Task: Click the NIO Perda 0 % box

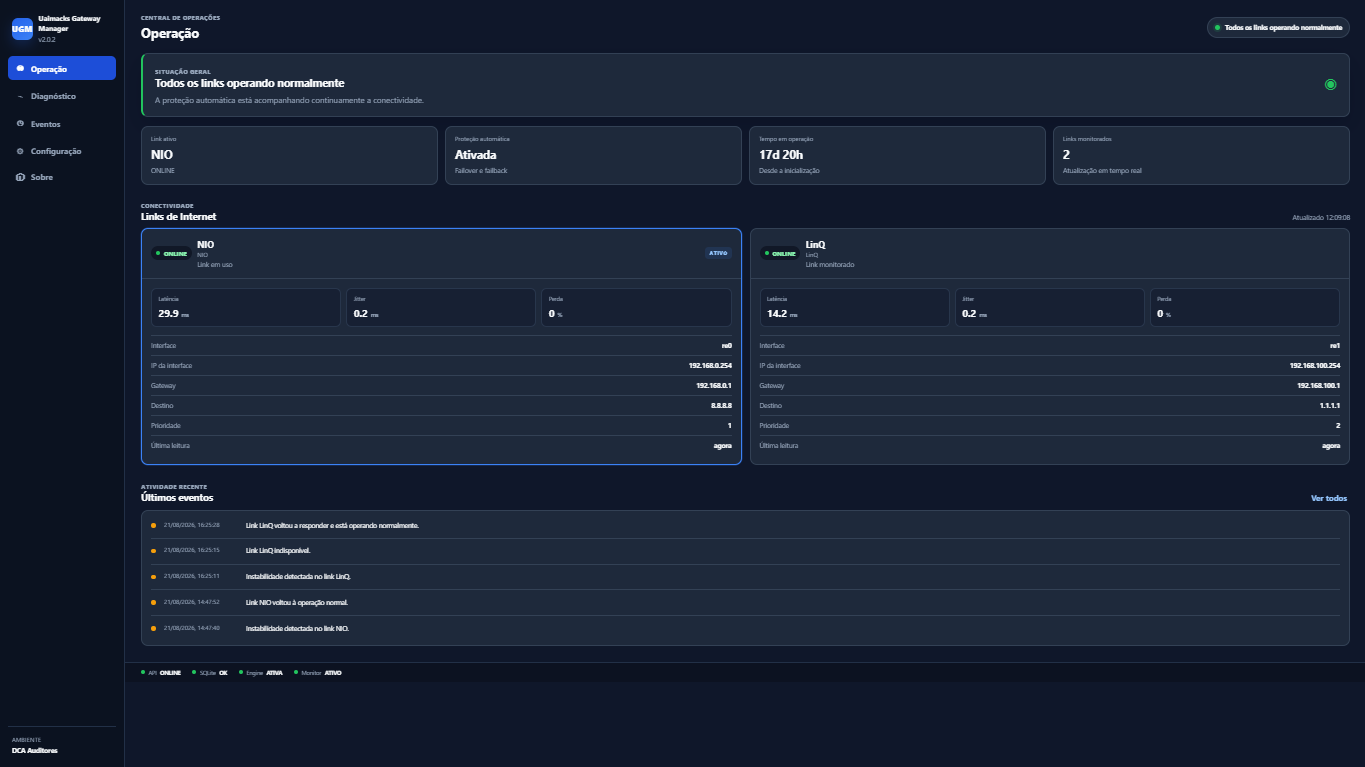Action: pos(636,308)
